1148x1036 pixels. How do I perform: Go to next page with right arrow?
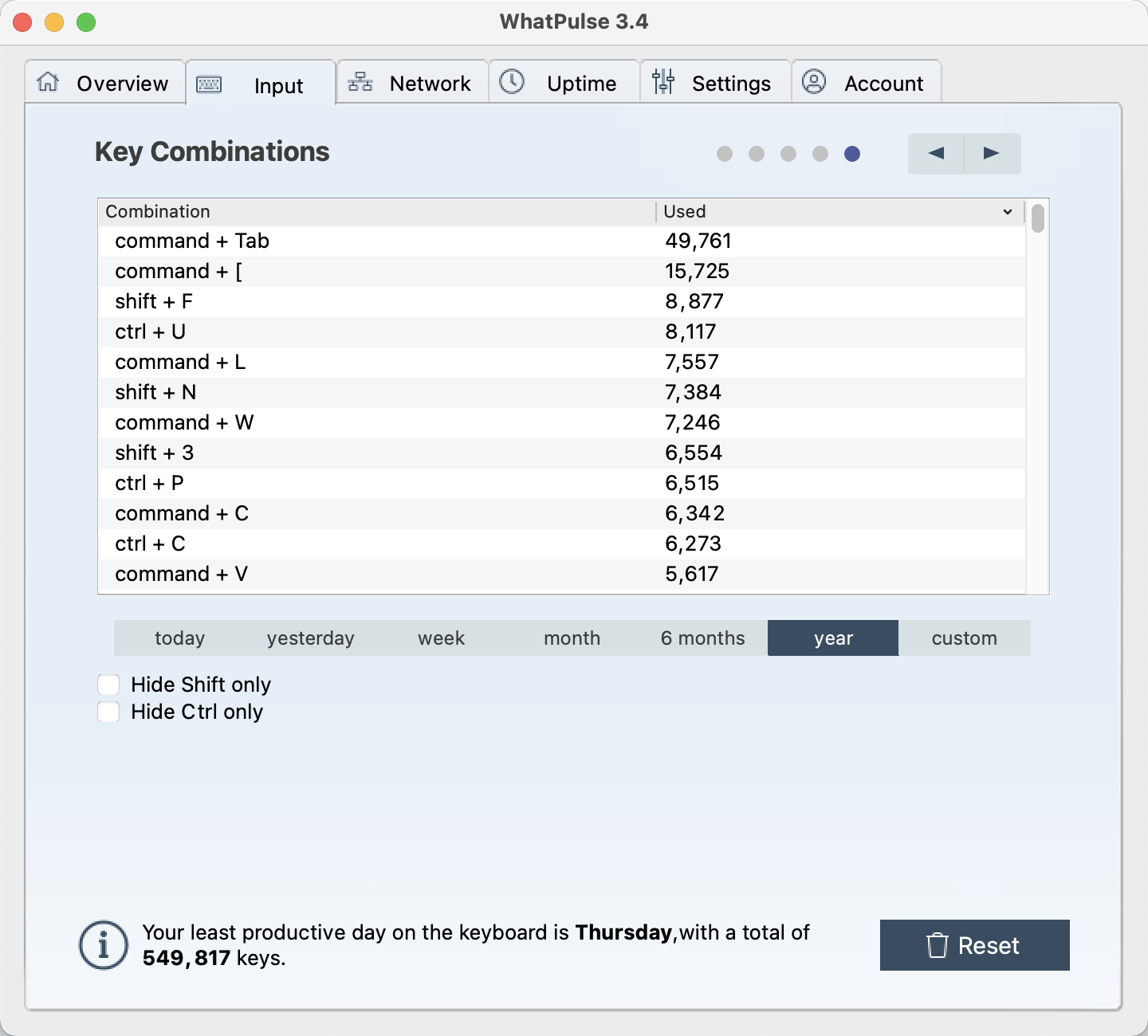[x=992, y=153]
